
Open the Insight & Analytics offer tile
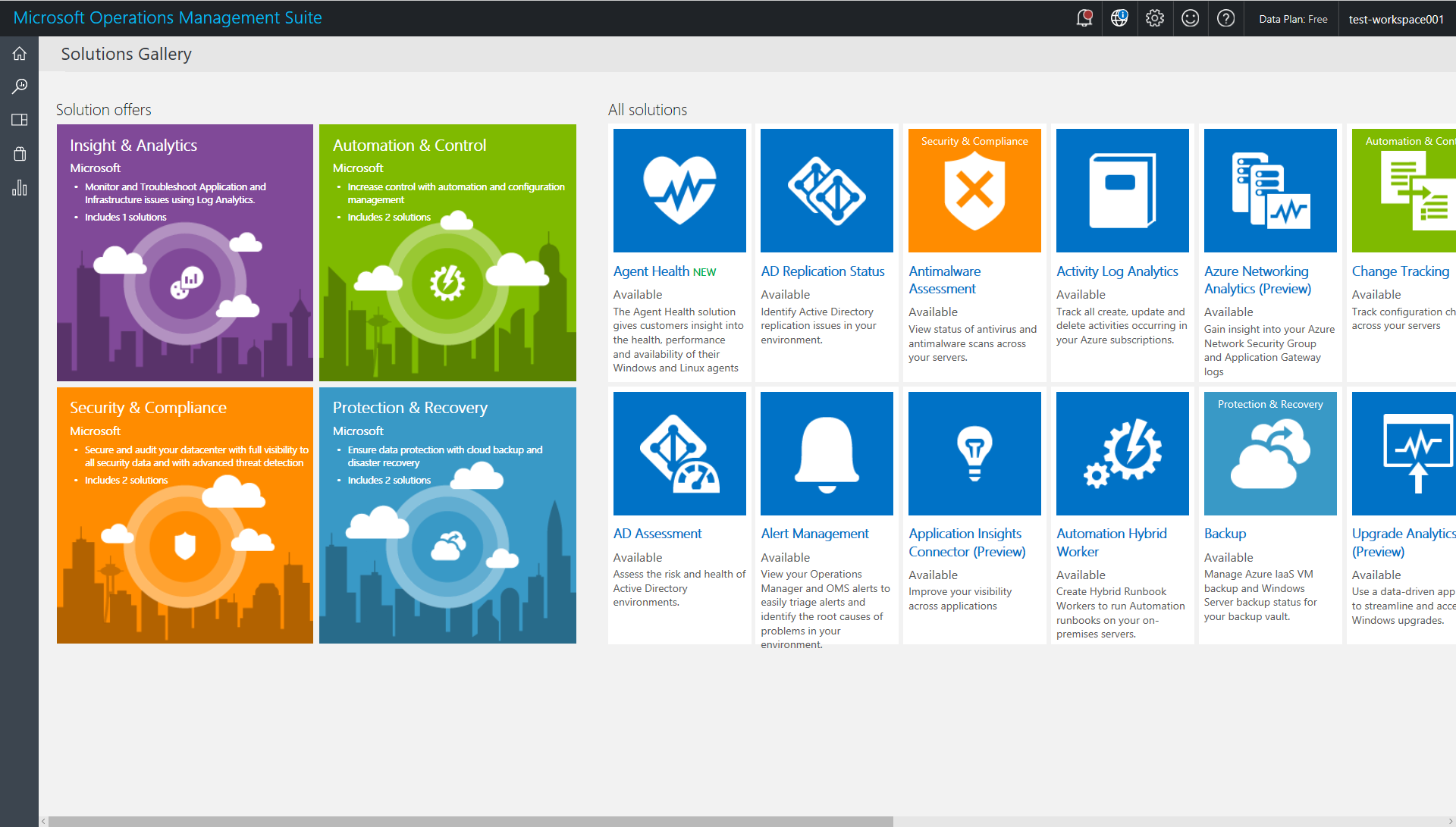pyautogui.click(x=185, y=252)
